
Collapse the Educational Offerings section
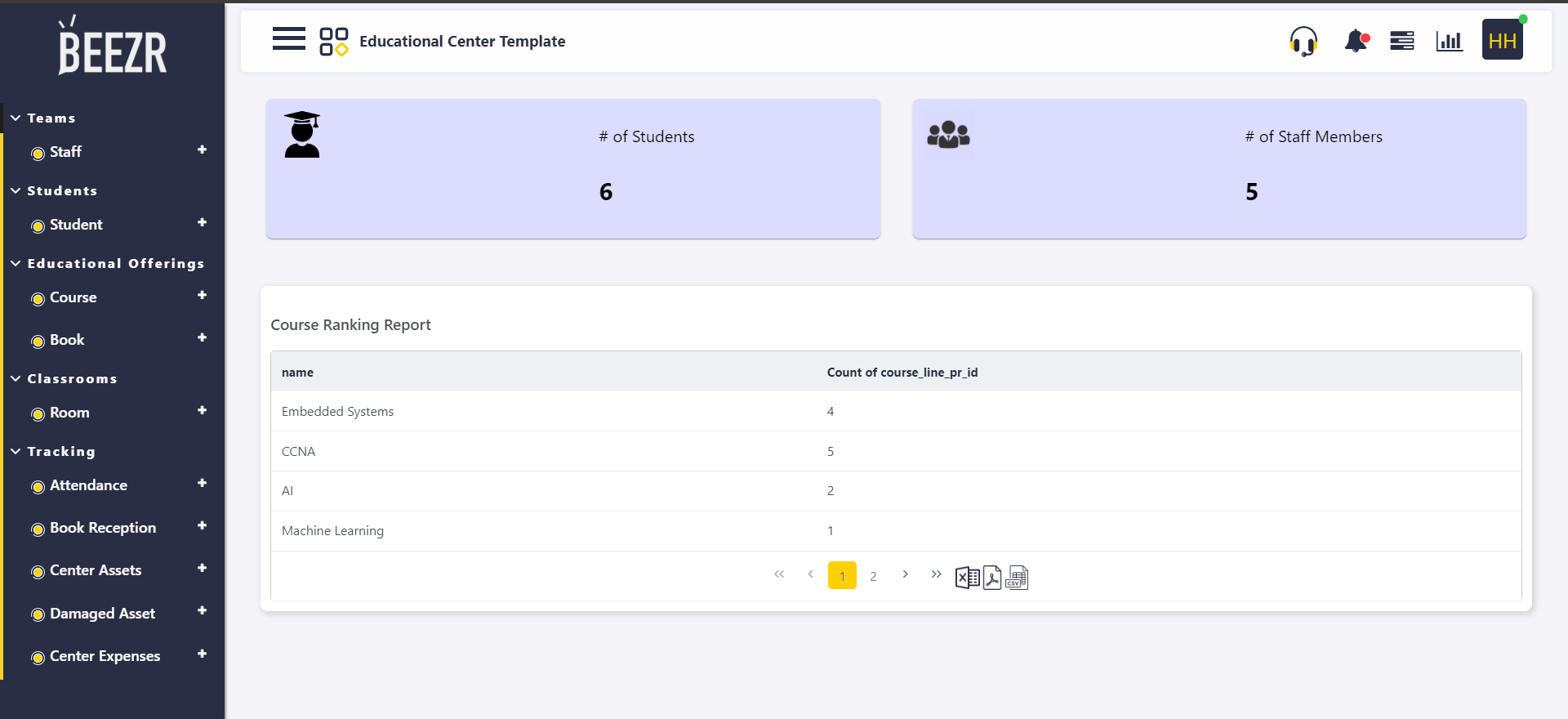pos(15,263)
